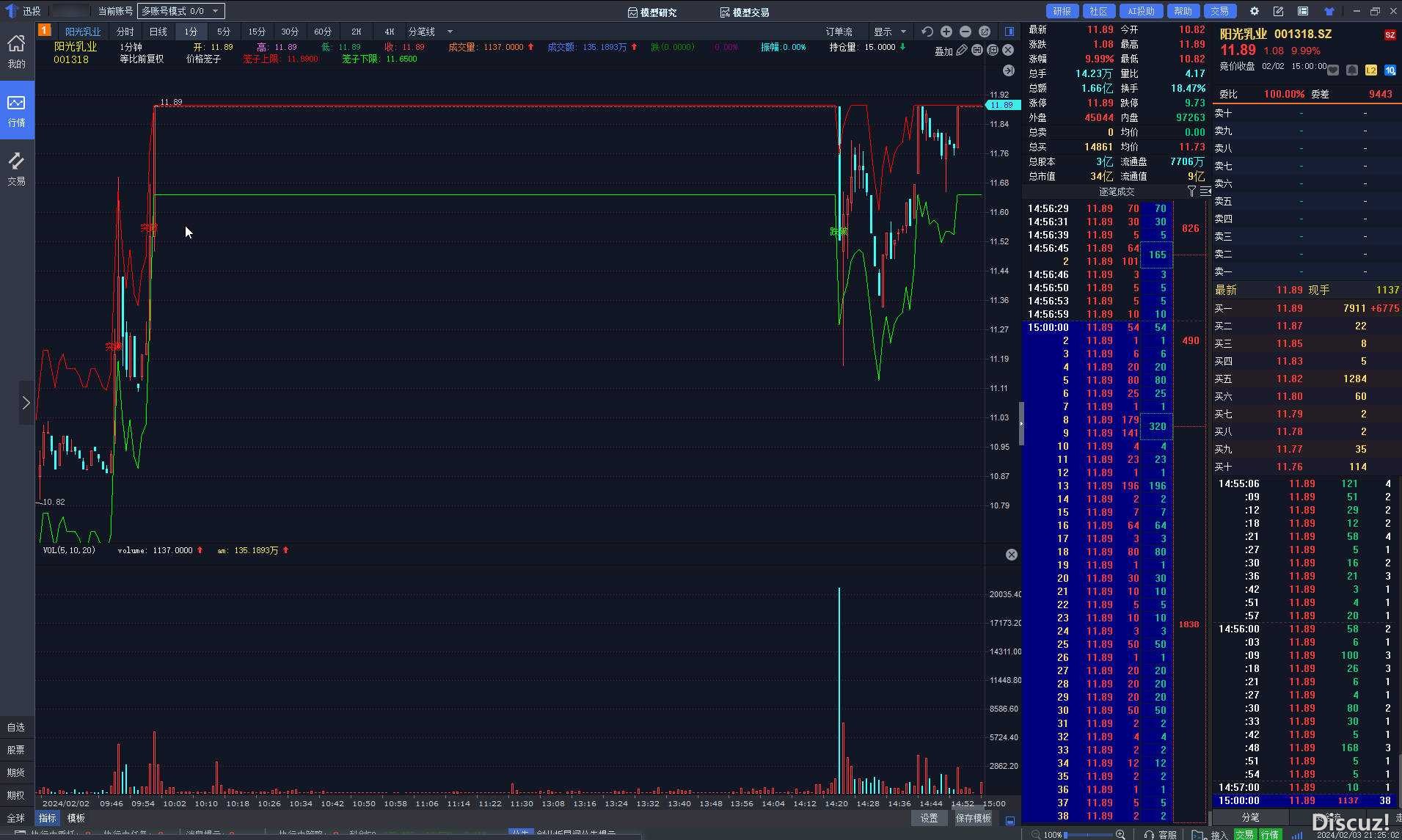Open the 订单流 view

(839, 32)
